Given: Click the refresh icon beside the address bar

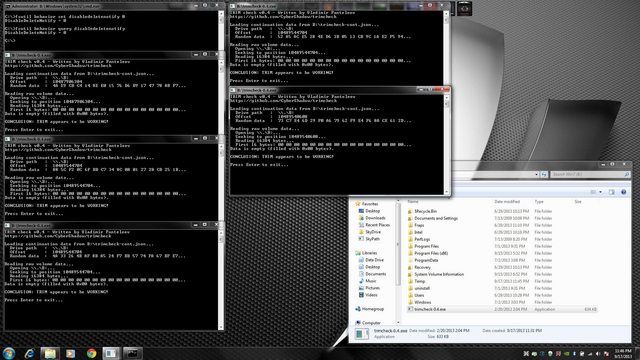Looking at the screenshot, I should point(544,174).
